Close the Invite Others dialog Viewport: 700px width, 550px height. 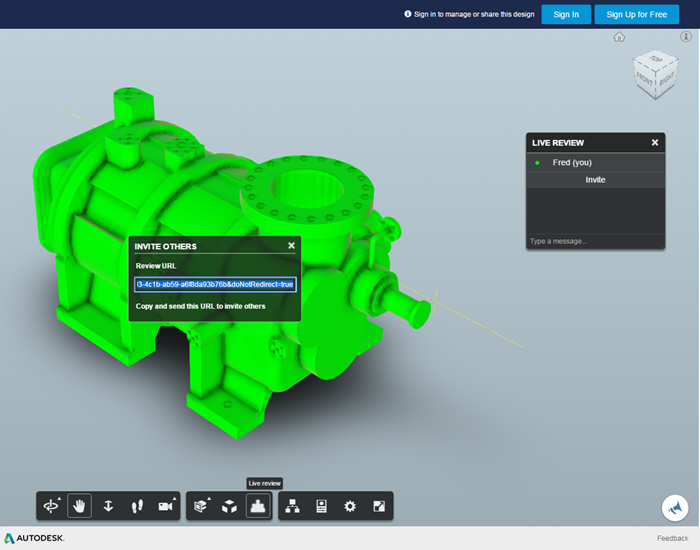(292, 246)
